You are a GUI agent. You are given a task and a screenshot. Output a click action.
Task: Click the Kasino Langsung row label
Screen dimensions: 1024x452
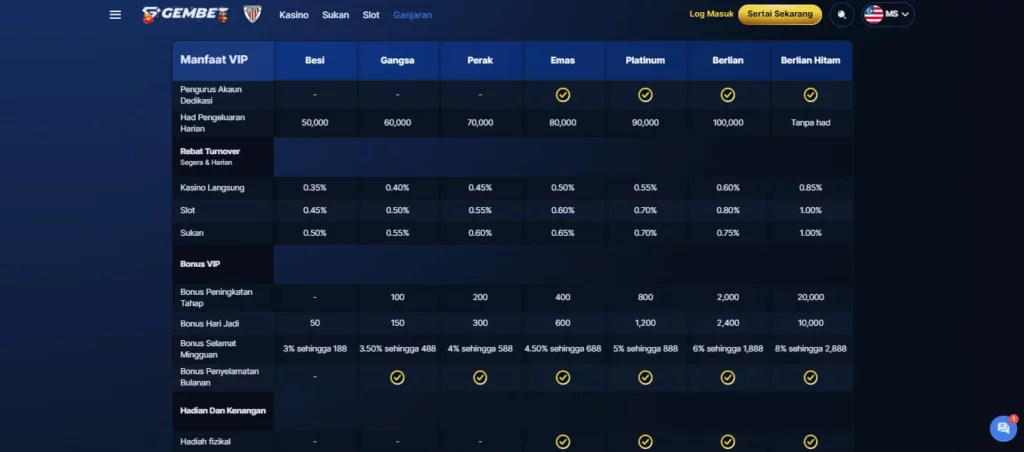[212, 187]
